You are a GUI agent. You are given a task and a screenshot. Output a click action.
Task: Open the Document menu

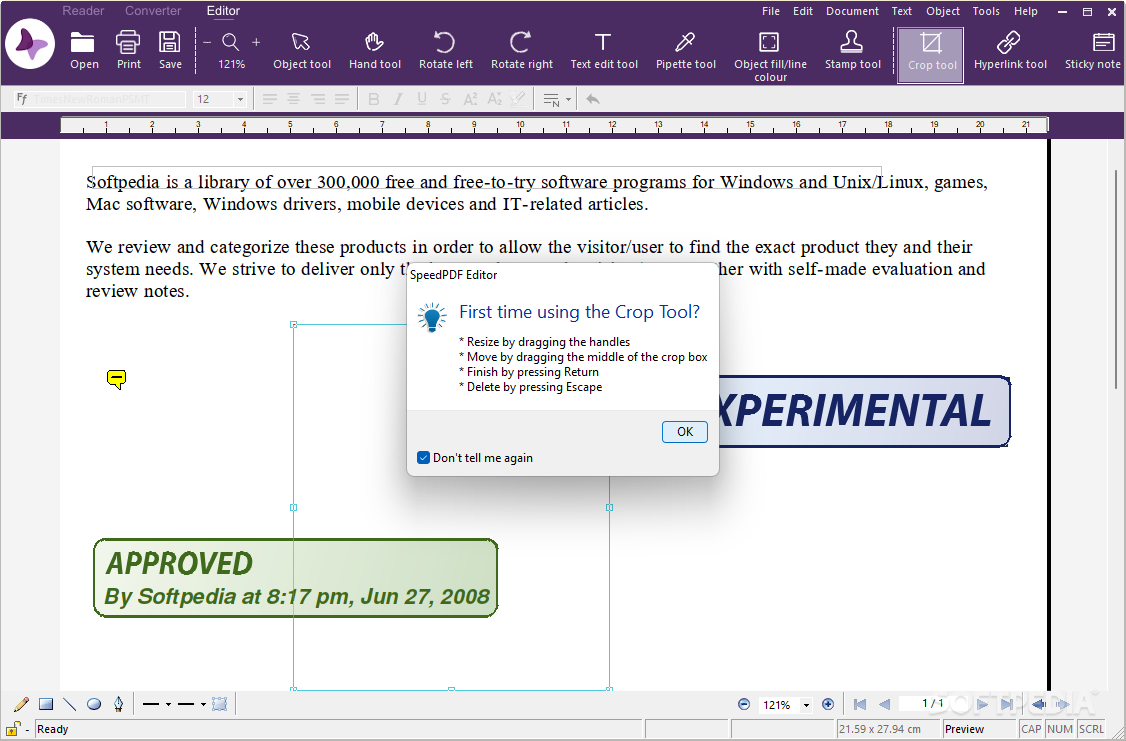(x=852, y=11)
